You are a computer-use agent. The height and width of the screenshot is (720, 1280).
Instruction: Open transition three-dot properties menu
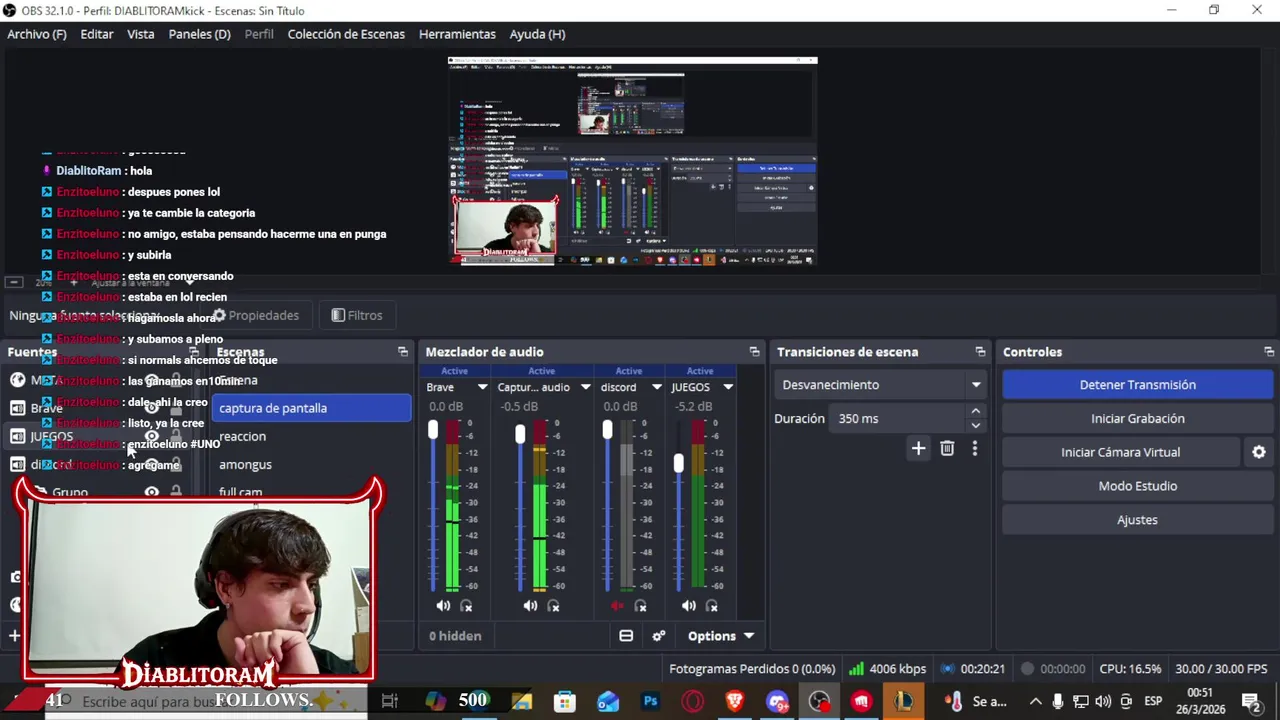(x=975, y=448)
